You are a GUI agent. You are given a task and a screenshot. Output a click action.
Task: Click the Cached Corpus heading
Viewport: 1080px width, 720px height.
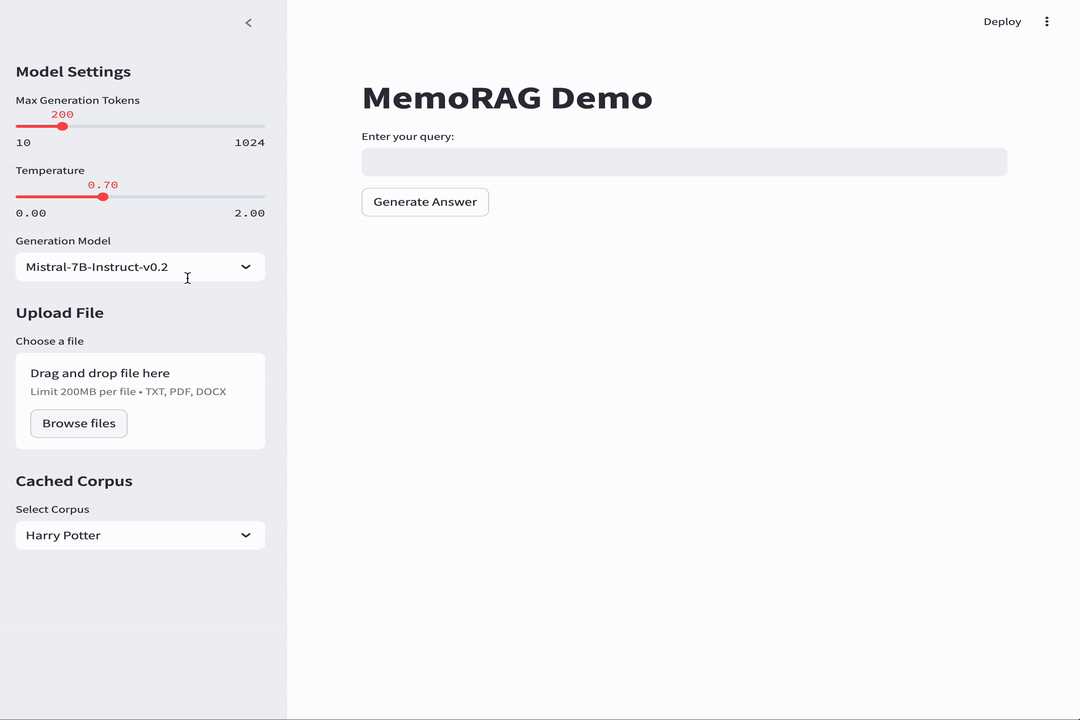pos(74,480)
